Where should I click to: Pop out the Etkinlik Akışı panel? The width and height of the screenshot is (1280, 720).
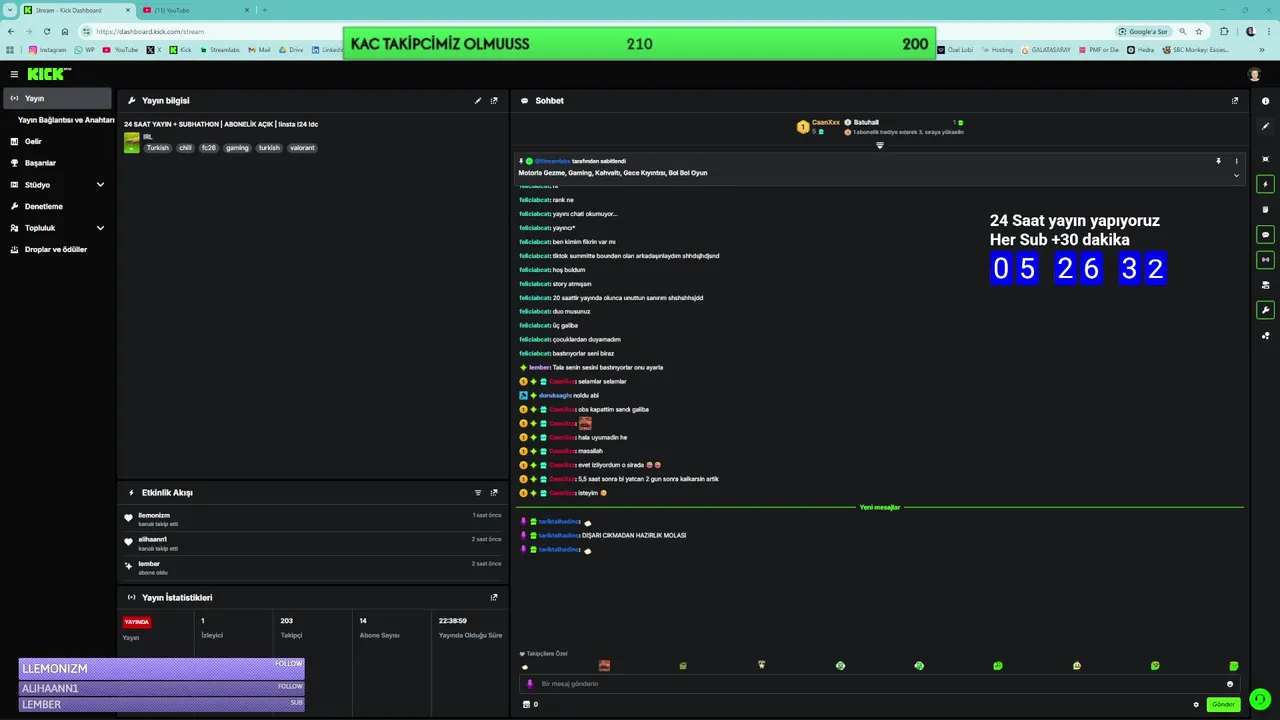(494, 493)
